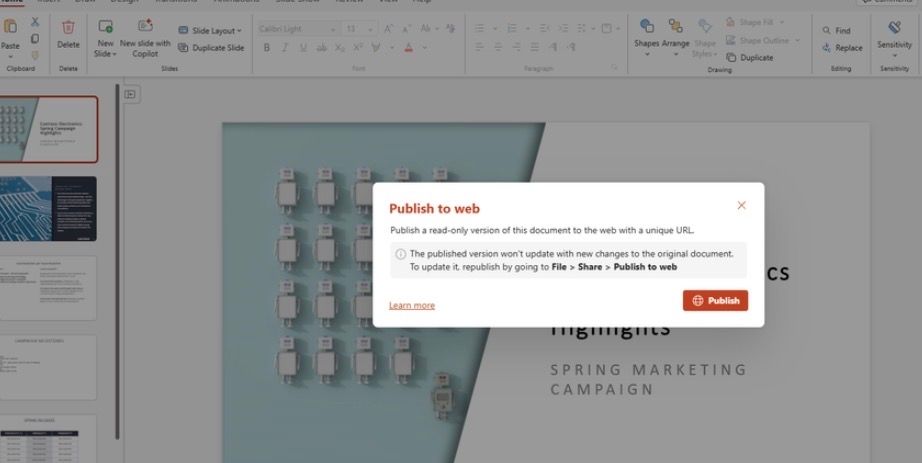Viewport: 922px width, 463px height.
Task: Close the Publish to web dialog
Action: tap(741, 205)
